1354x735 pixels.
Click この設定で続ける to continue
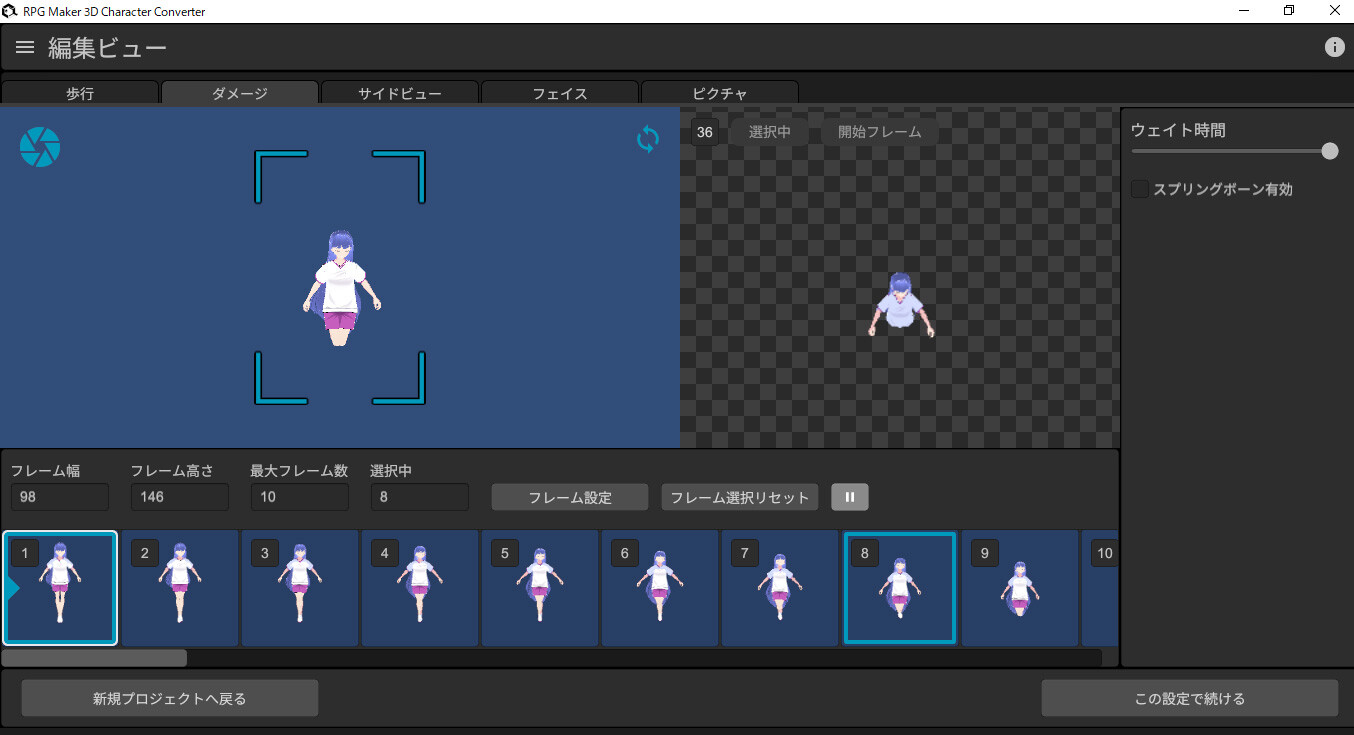[x=1190, y=697]
